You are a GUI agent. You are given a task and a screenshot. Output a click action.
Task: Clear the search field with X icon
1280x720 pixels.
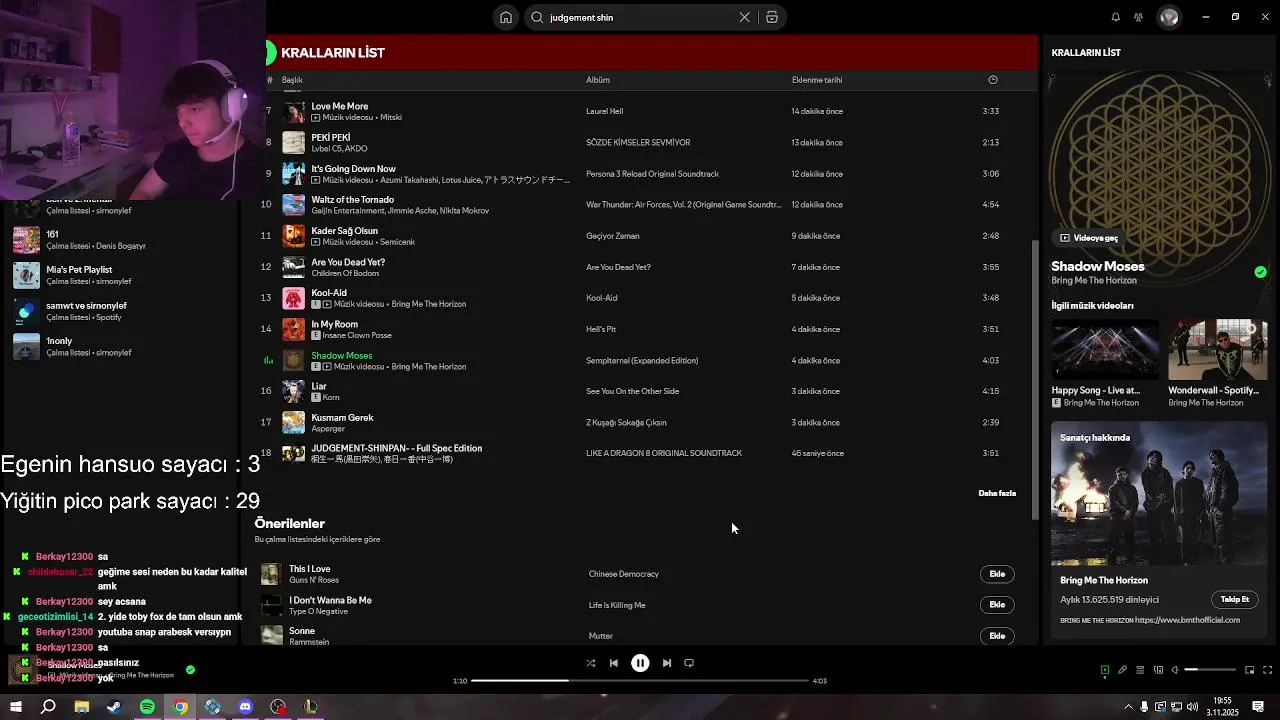coord(744,17)
